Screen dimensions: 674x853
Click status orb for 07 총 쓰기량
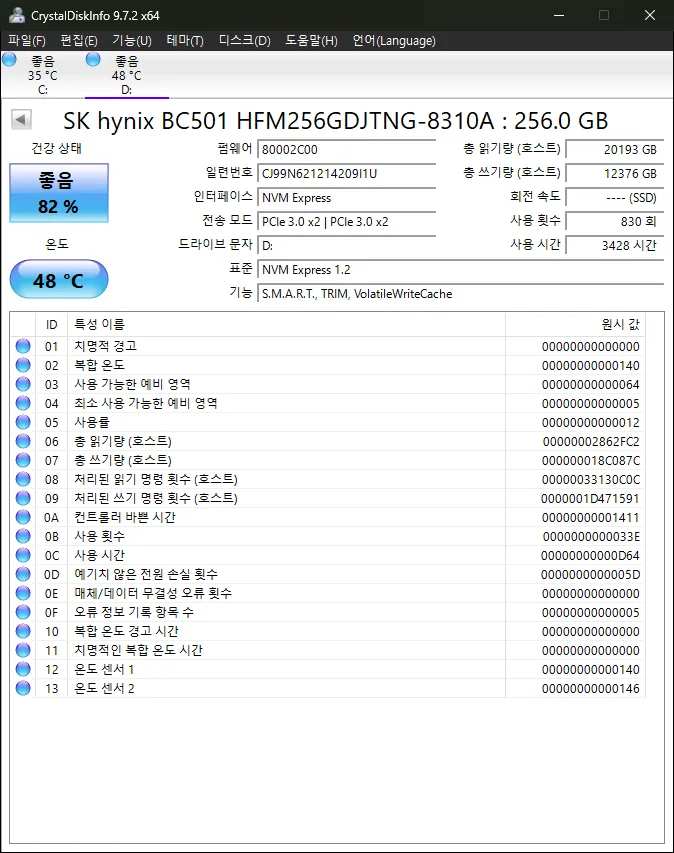point(23,460)
